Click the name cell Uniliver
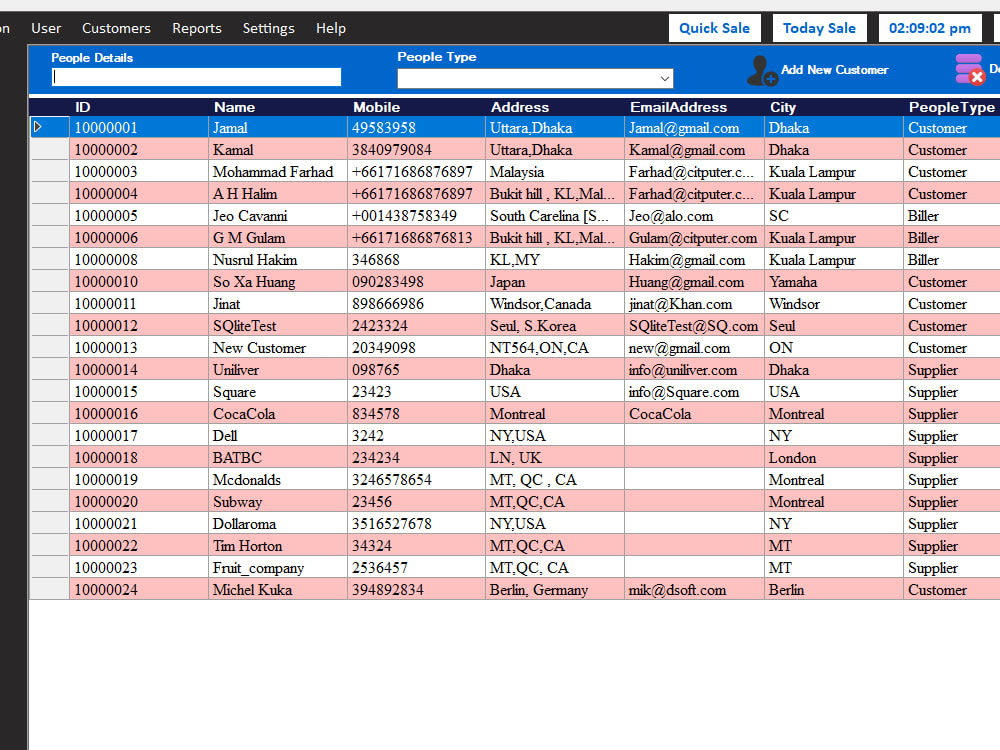 tap(278, 369)
